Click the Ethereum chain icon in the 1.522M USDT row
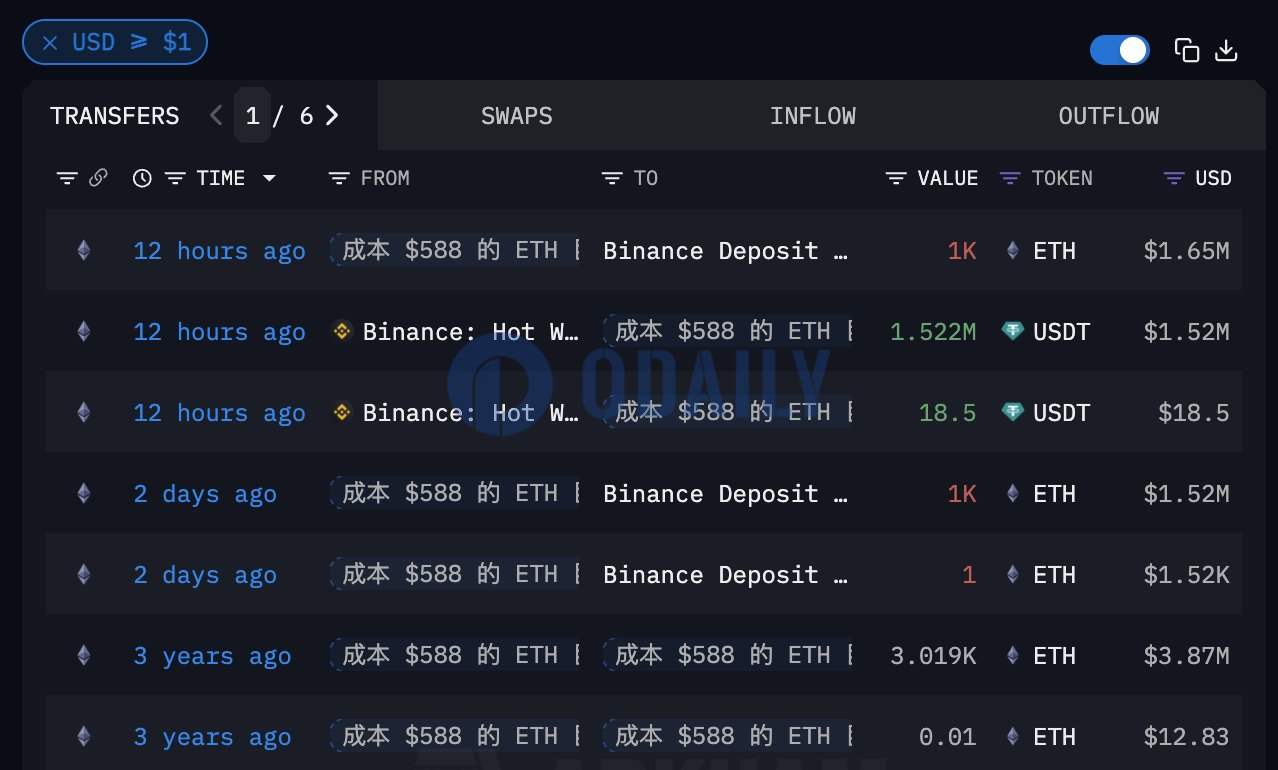 point(84,331)
